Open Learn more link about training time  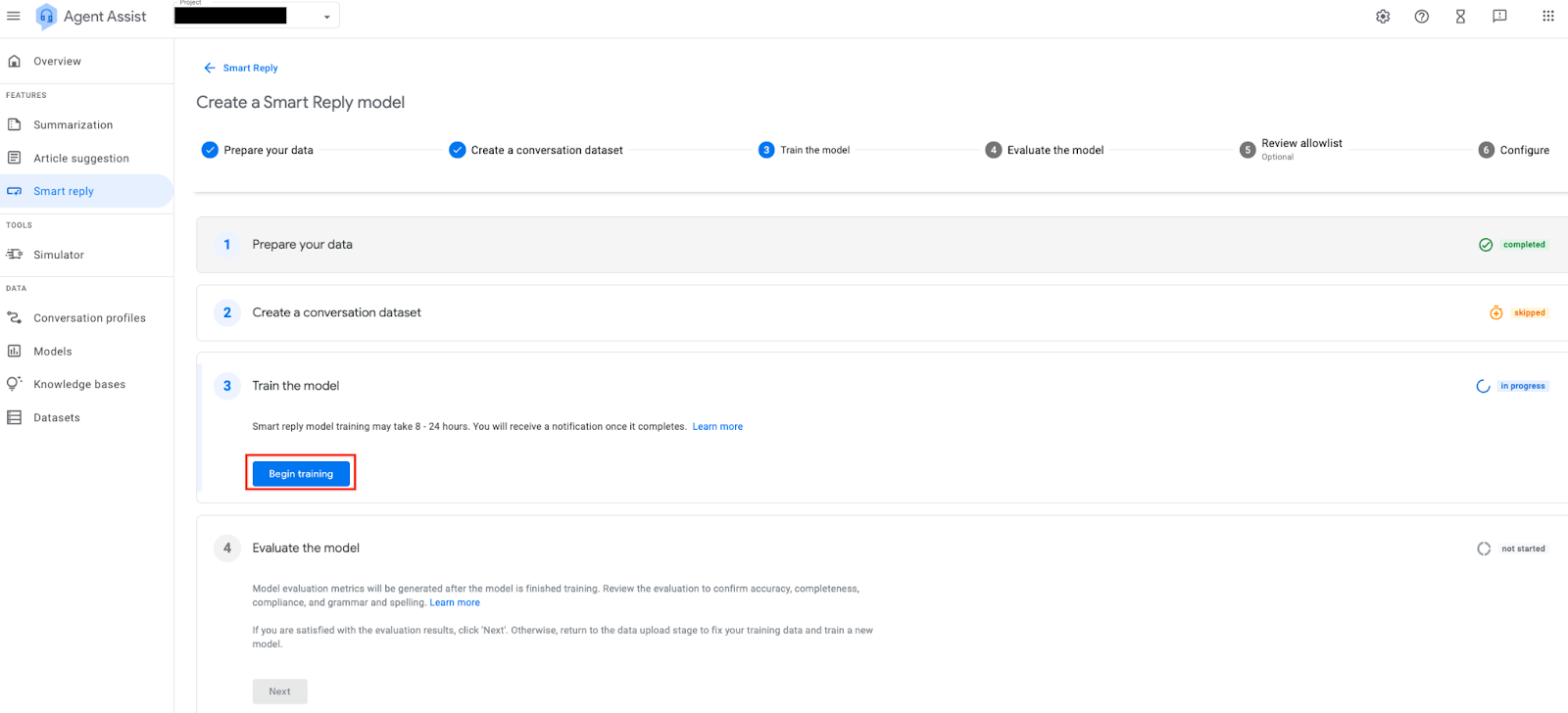pos(717,427)
